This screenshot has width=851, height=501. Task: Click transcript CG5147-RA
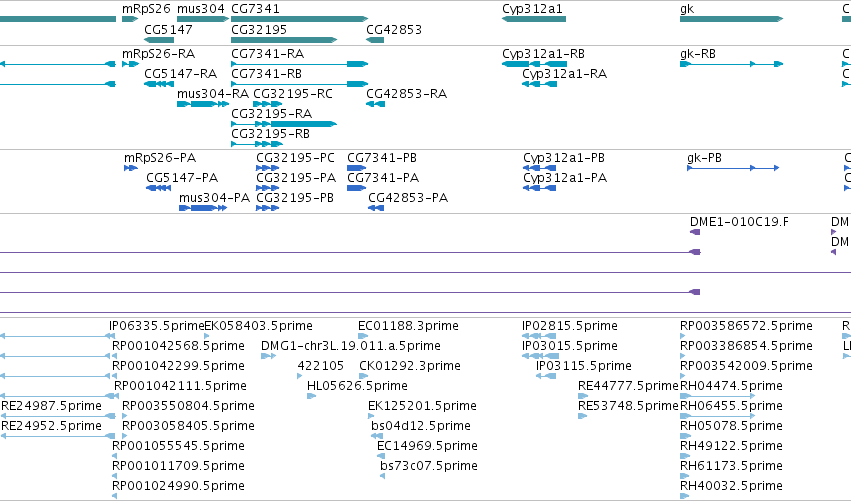159,84
